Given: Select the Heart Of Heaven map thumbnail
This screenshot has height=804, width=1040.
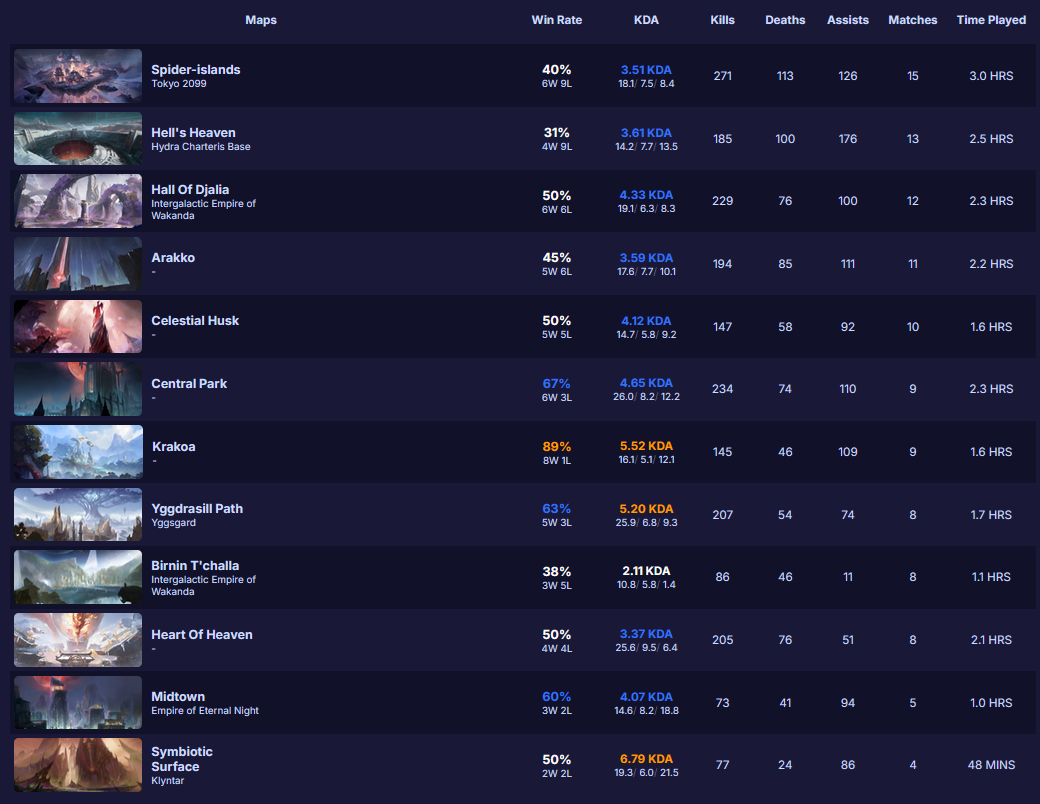Looking at the screenshot, I should tap(78, 640).
